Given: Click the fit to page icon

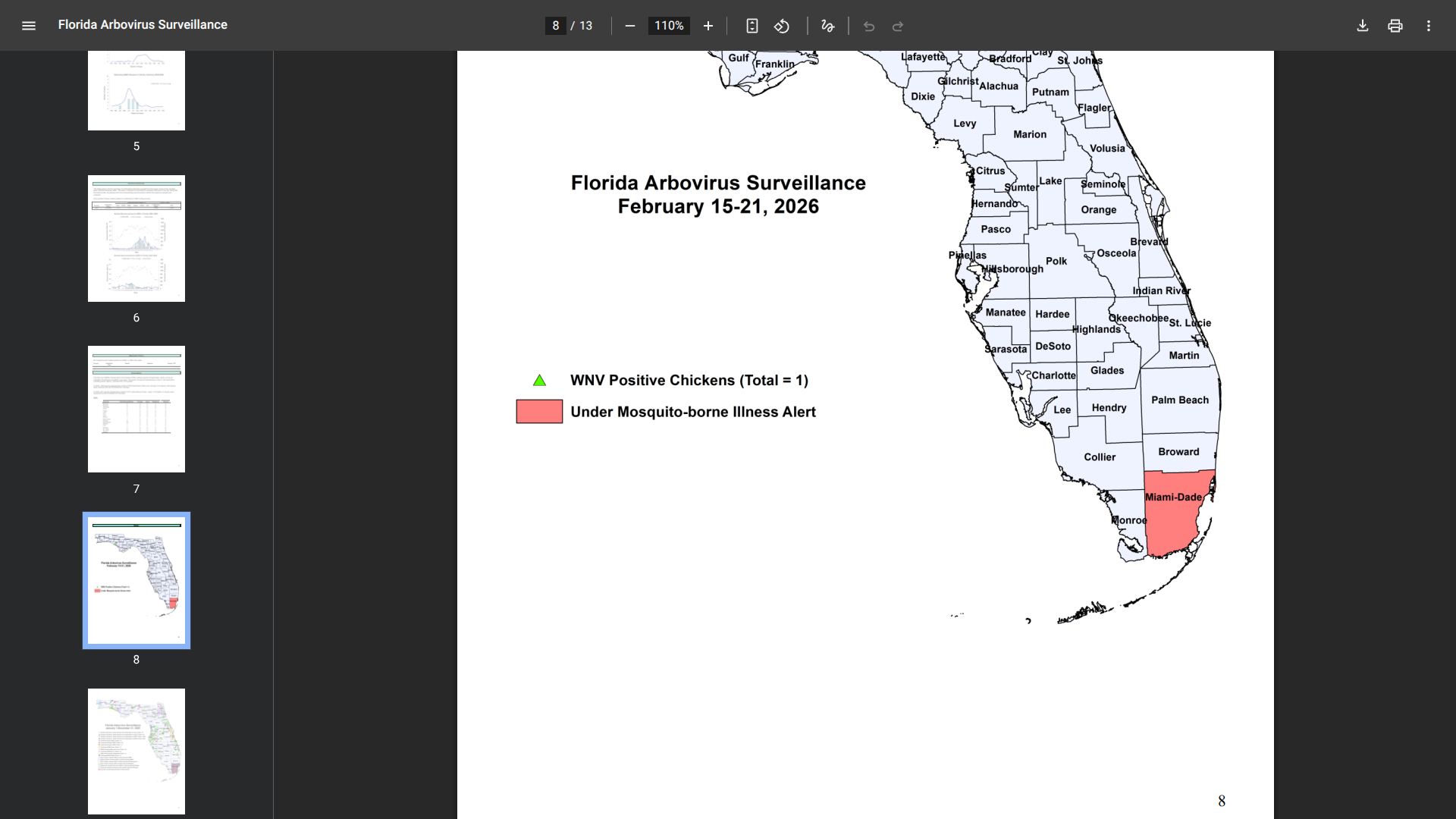Looking at the screenshot, I should click(752, 26).
